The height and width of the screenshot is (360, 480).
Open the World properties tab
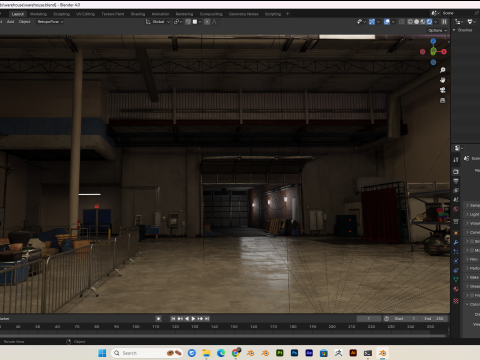click(x=456, y=209)
